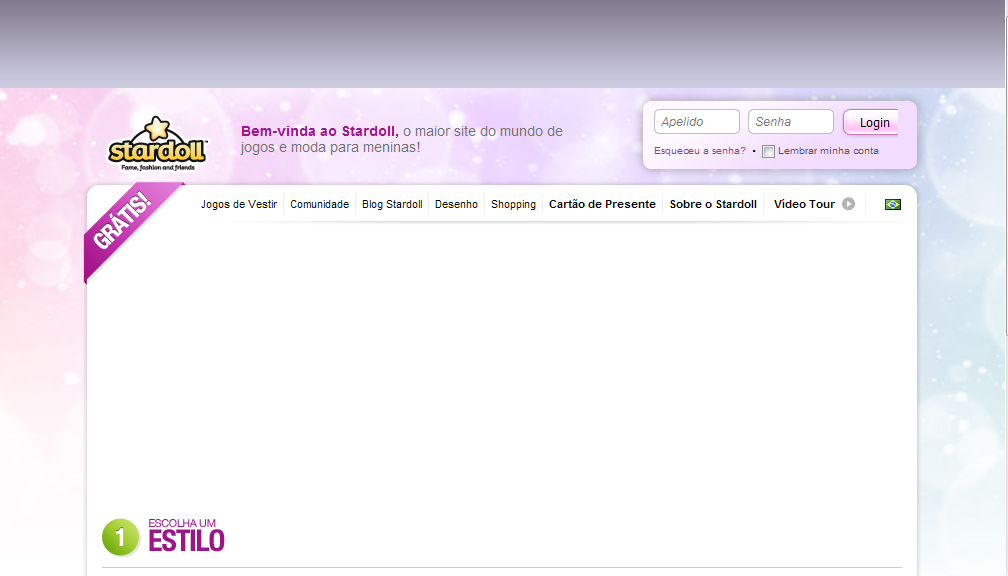Click the Video Tour play icon
This screenshot has height=576, width=1008.
[849, 204]
